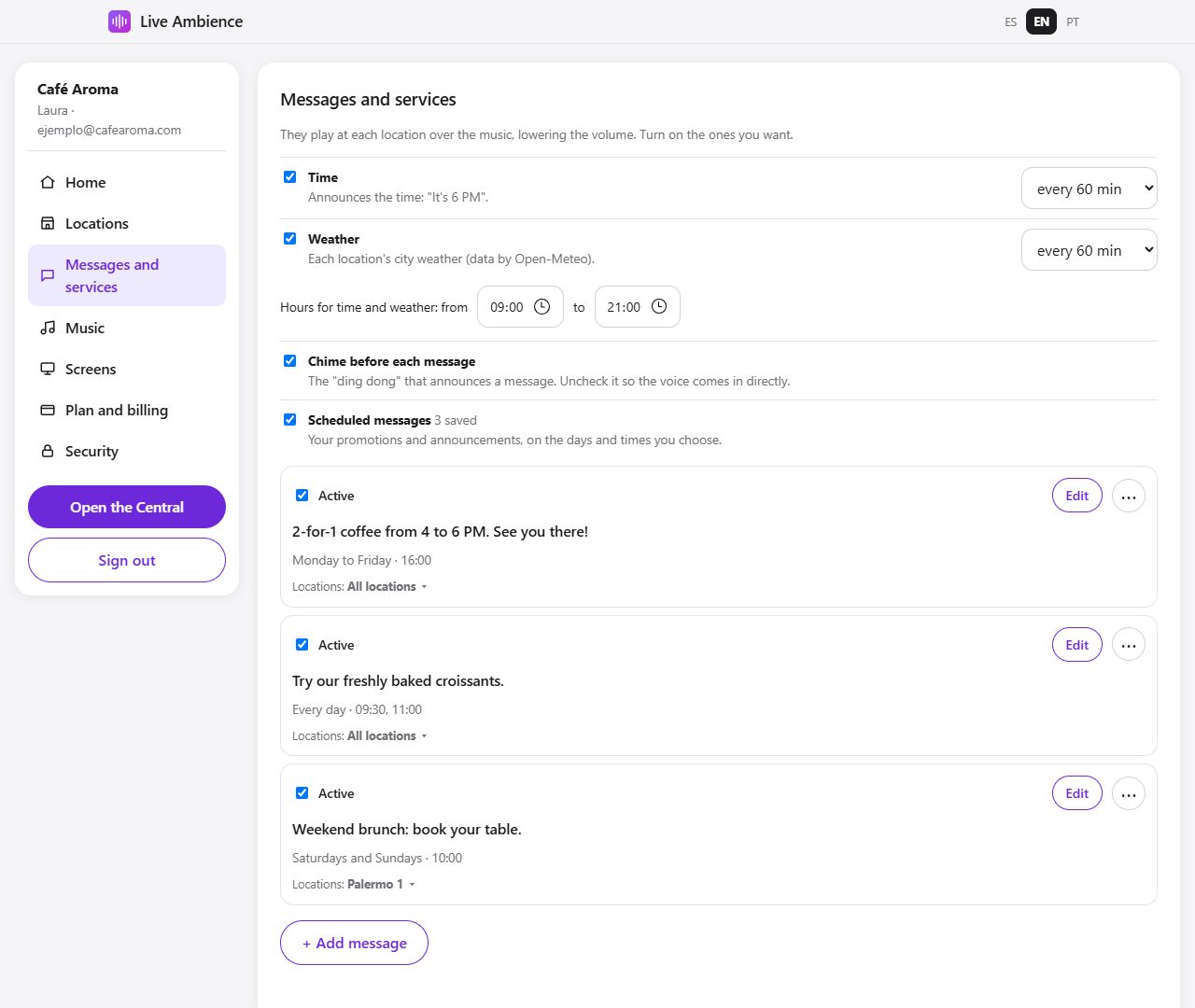
Task: Open more options for 2-for-1 coffee message
Action: 1129,497
